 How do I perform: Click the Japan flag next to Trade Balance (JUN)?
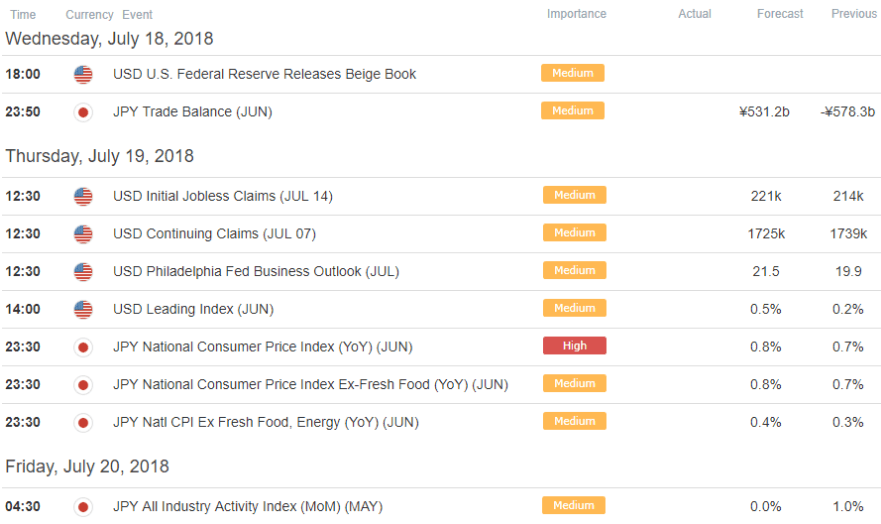(x=83, y=112)
